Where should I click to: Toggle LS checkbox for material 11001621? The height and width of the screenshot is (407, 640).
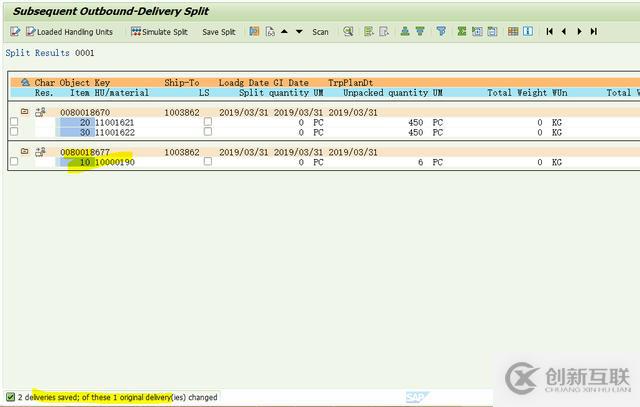208,122
